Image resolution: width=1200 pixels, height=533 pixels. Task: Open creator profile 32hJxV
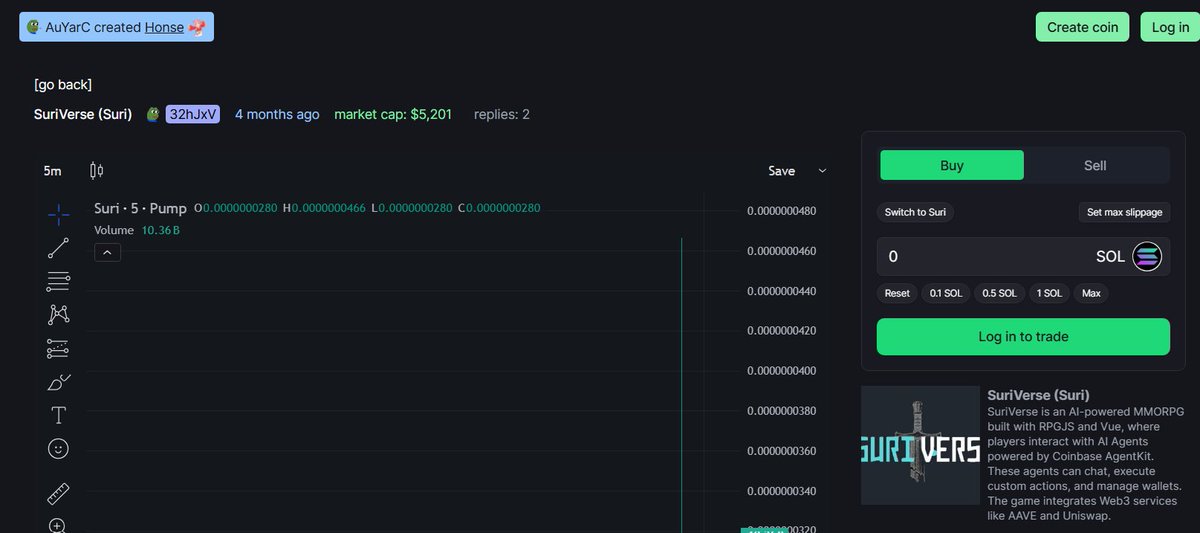tap(193, 114)
